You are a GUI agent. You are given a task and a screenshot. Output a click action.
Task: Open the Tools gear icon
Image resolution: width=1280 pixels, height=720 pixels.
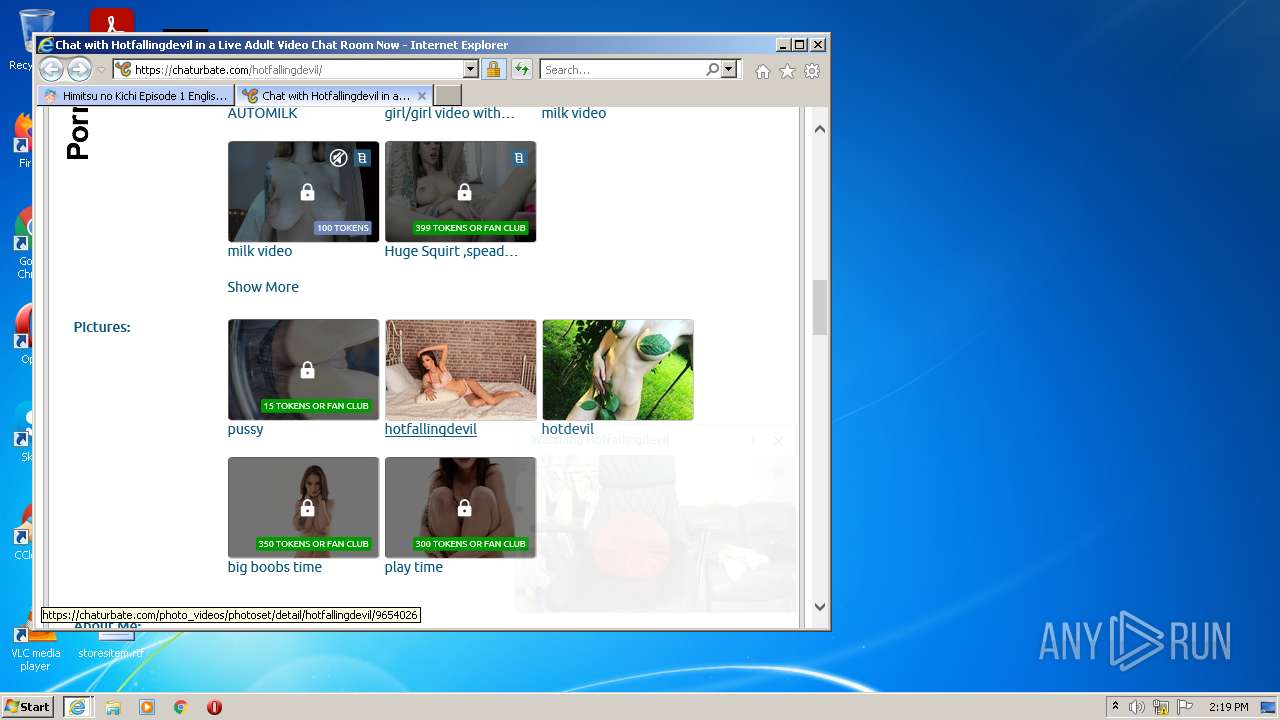[812, 71]
